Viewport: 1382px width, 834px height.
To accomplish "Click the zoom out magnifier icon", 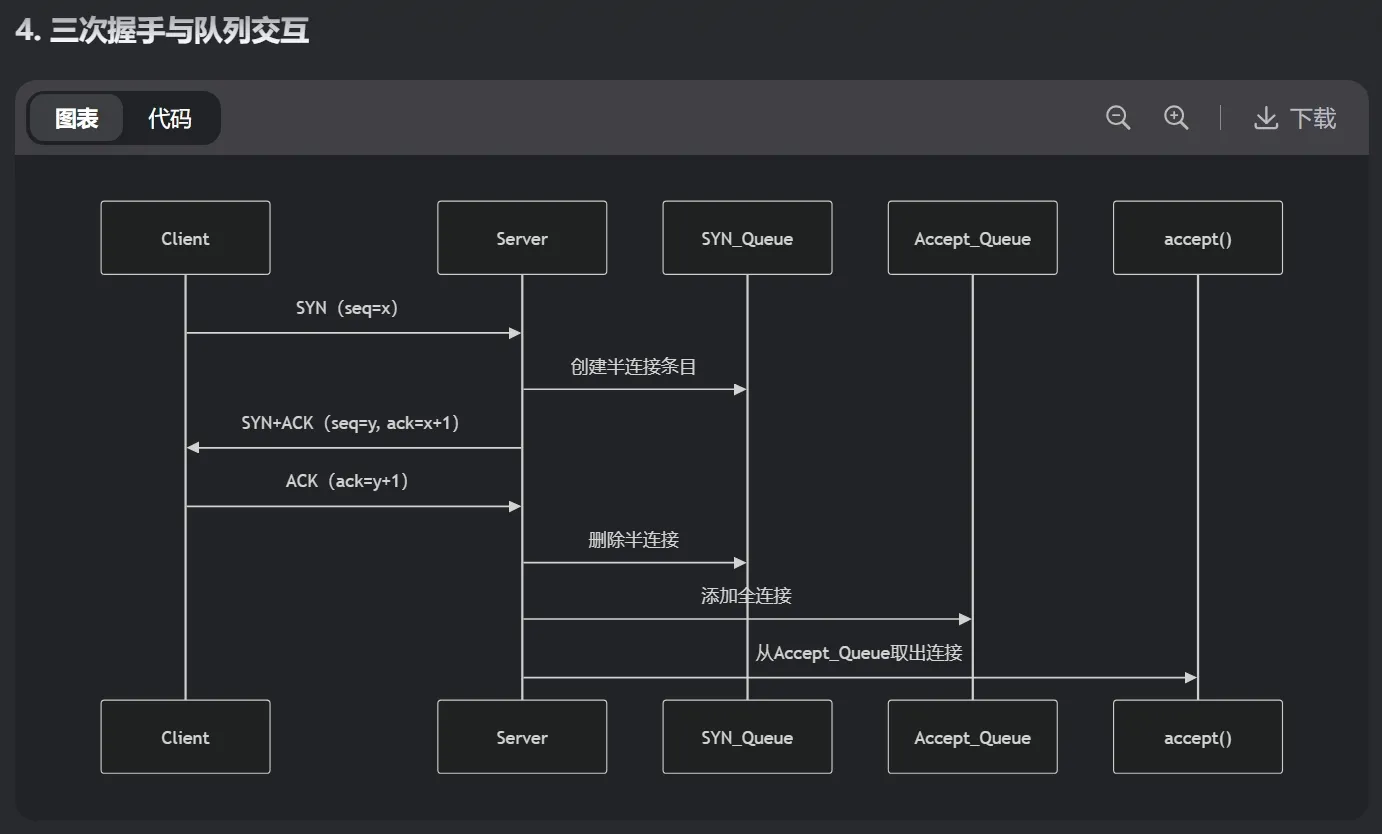I will coord(1118,118).
